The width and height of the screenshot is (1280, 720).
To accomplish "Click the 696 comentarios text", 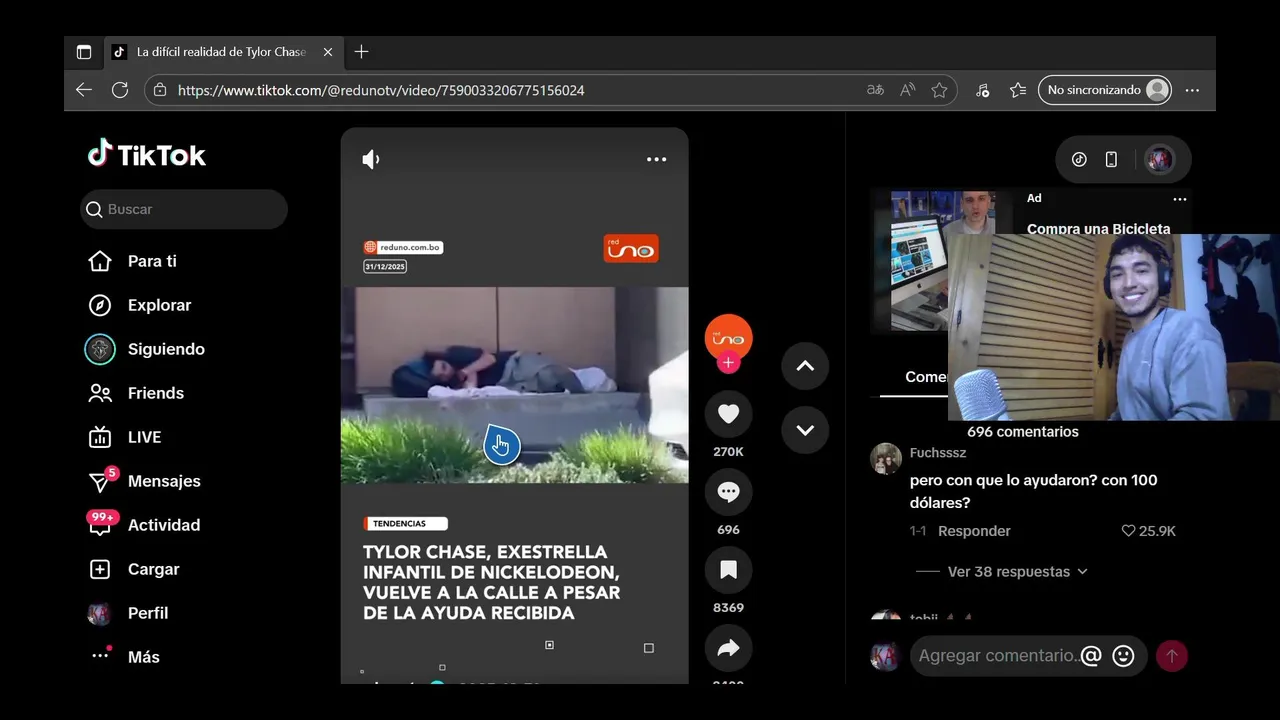I will [x=1022, y=432].
